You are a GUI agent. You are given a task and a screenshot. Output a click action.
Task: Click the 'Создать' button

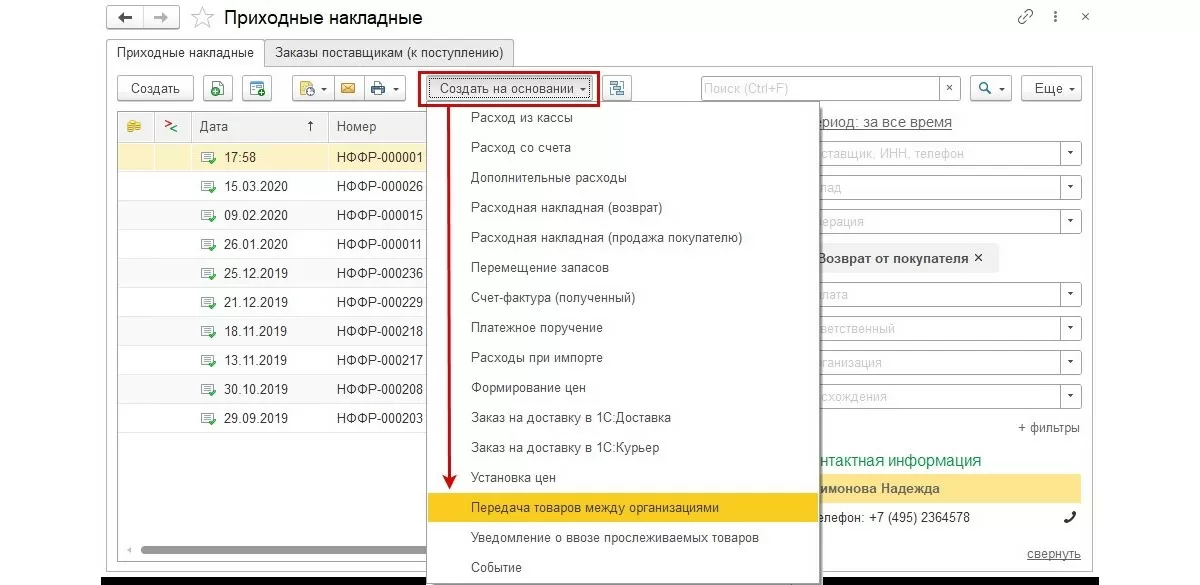pyautogui.click(x=155, y=89)
